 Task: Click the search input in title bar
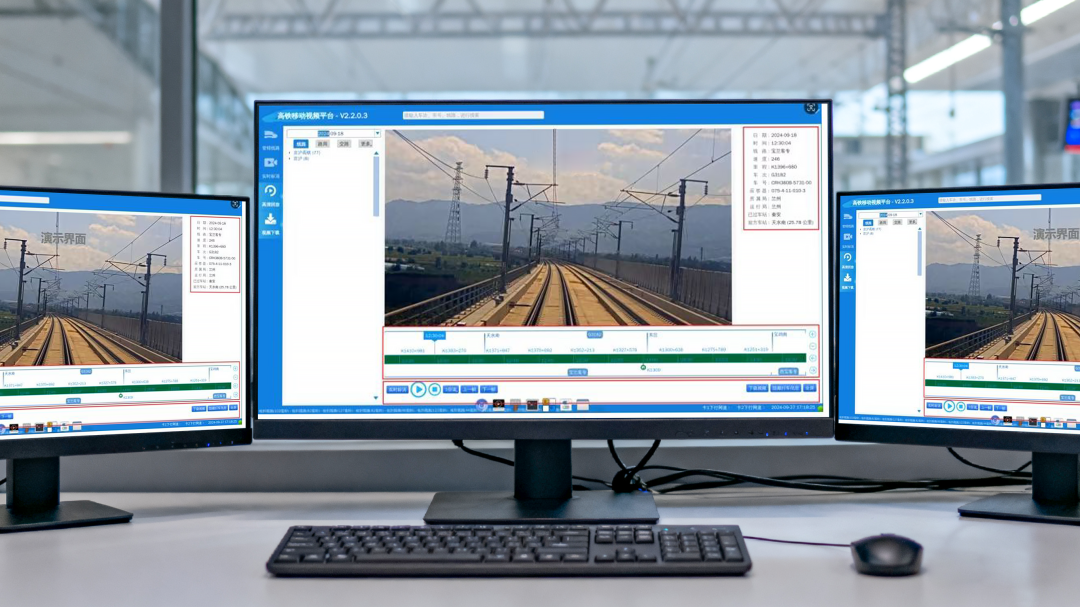pyautogui.click(x=472, y=115)
